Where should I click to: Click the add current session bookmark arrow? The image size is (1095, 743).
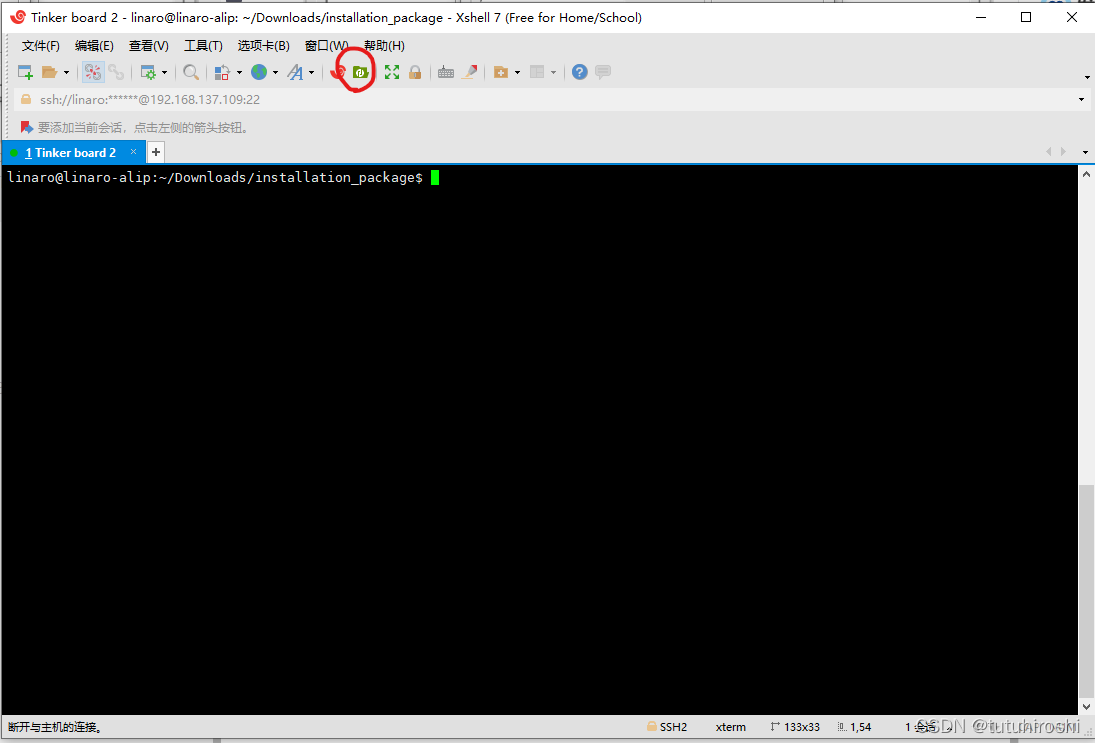(27, 128)
